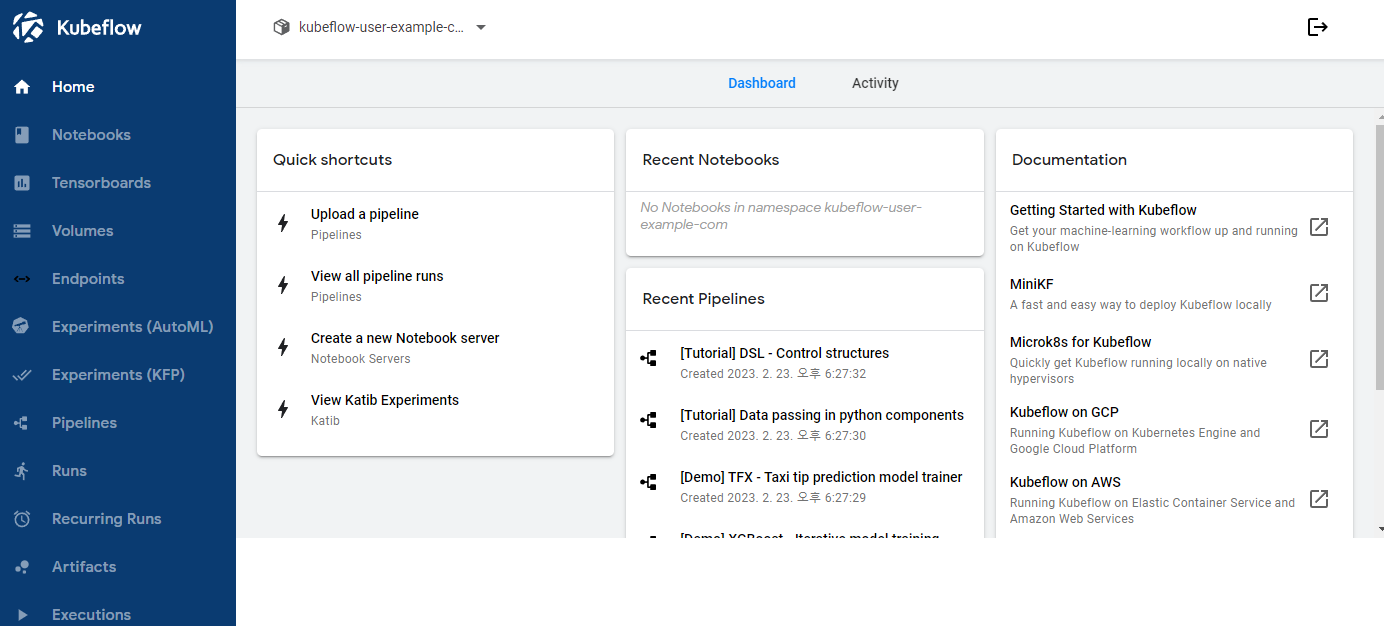Switch to the Activity tab
Image resolution: width=1384 pixels, height=626 pixels.
pos(875,83)
